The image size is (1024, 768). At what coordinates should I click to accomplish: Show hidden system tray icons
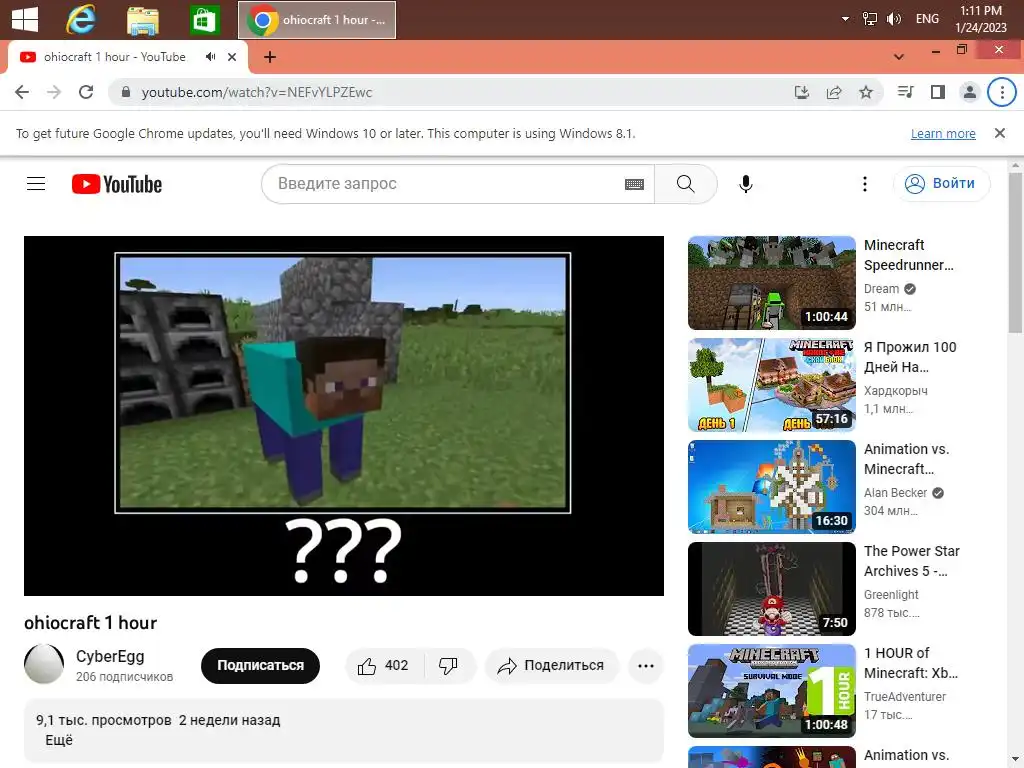click(x=845, y=19)
